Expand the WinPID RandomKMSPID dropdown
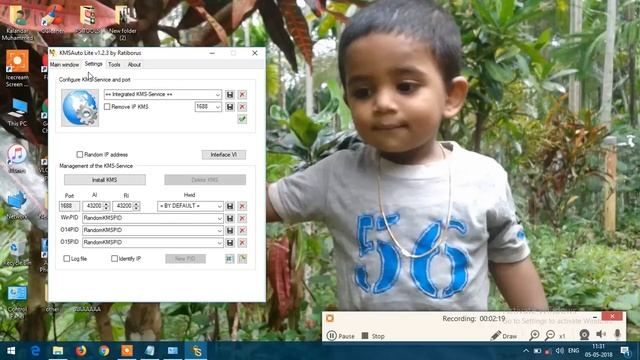The image size is (640, 360). (x=219, y=218)
